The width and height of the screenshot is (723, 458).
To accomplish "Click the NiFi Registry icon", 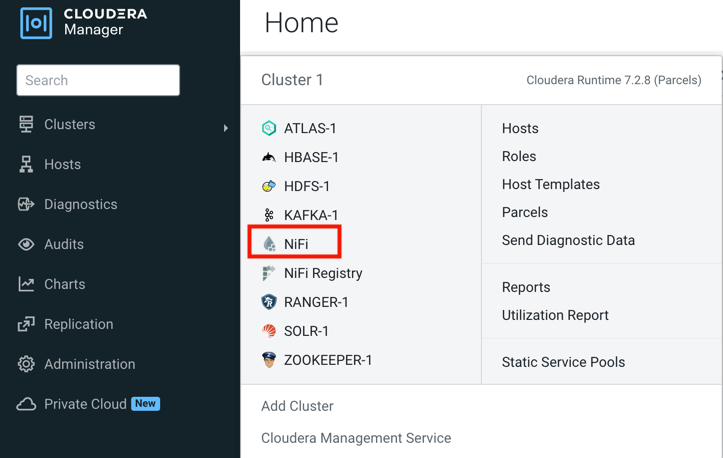I will [x=269, y=273].
